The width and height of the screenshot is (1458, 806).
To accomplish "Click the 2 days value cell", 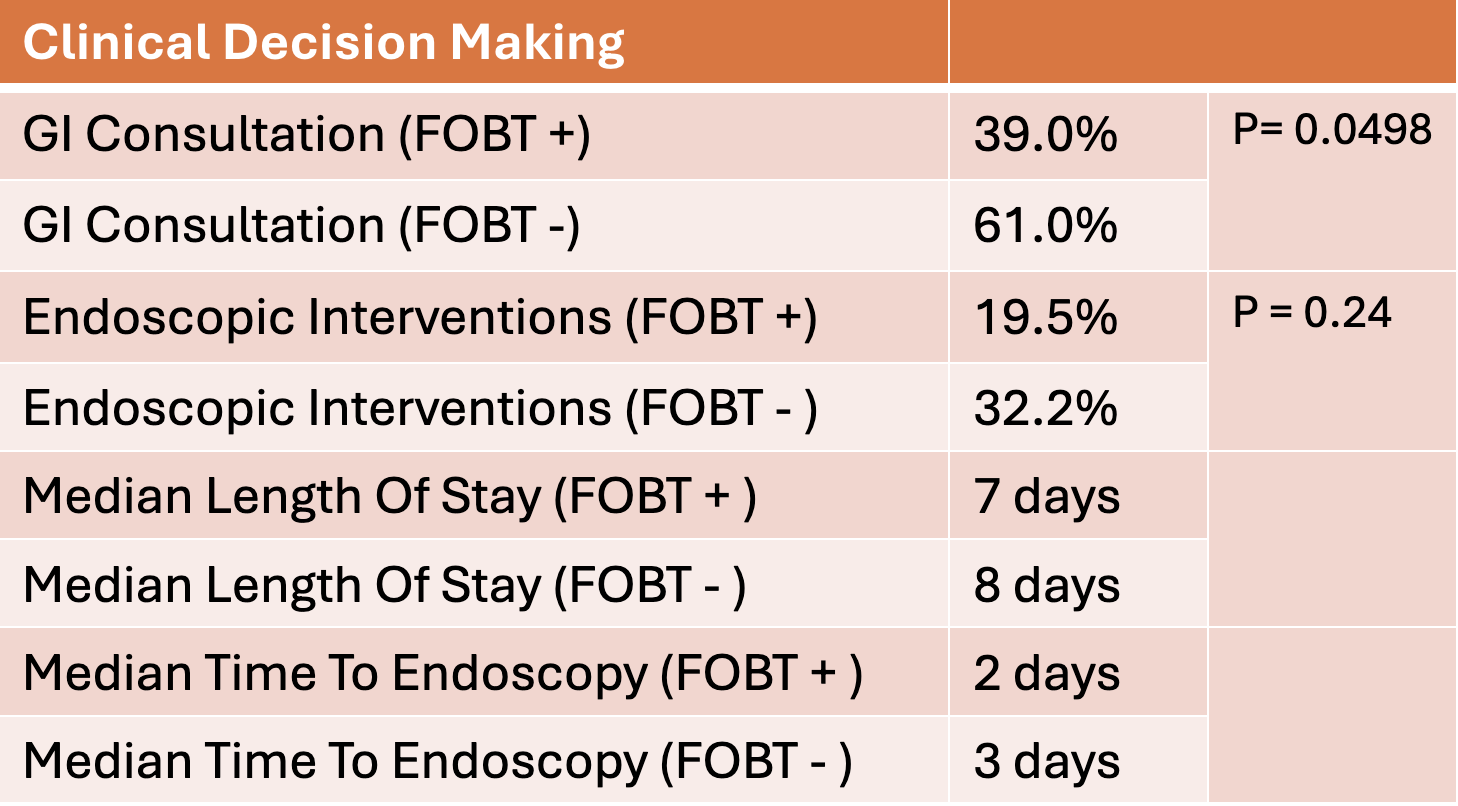I will (x=1078, y=672).
